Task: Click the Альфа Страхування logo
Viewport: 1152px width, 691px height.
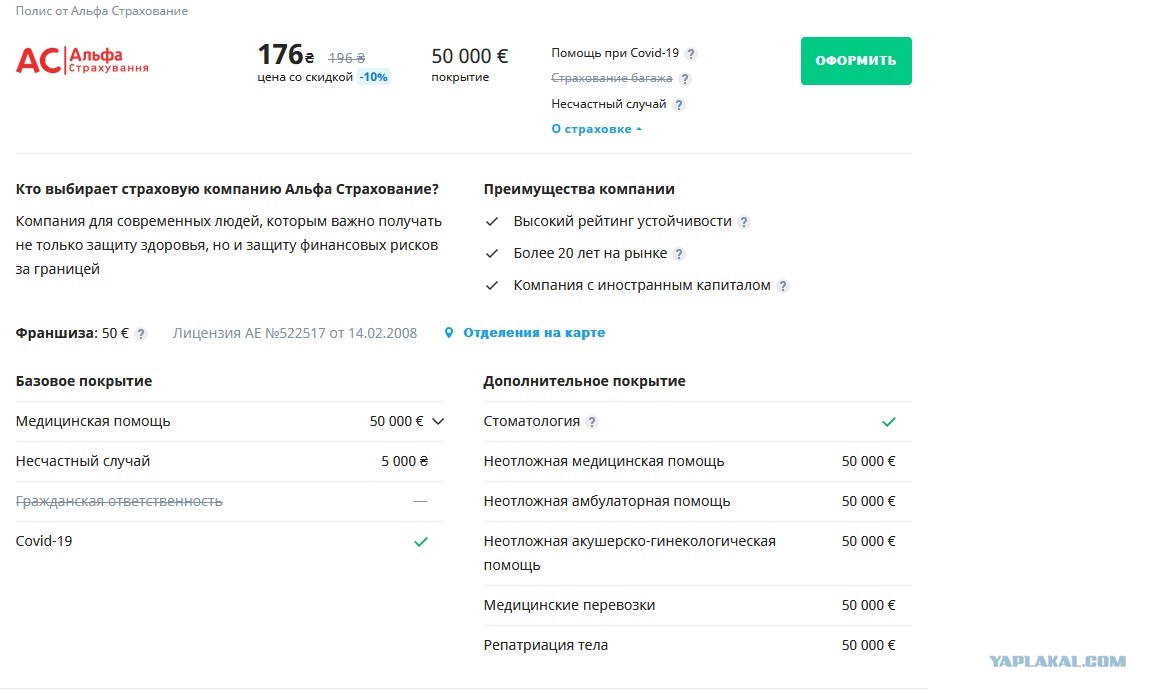Action: tap(82, 61)
